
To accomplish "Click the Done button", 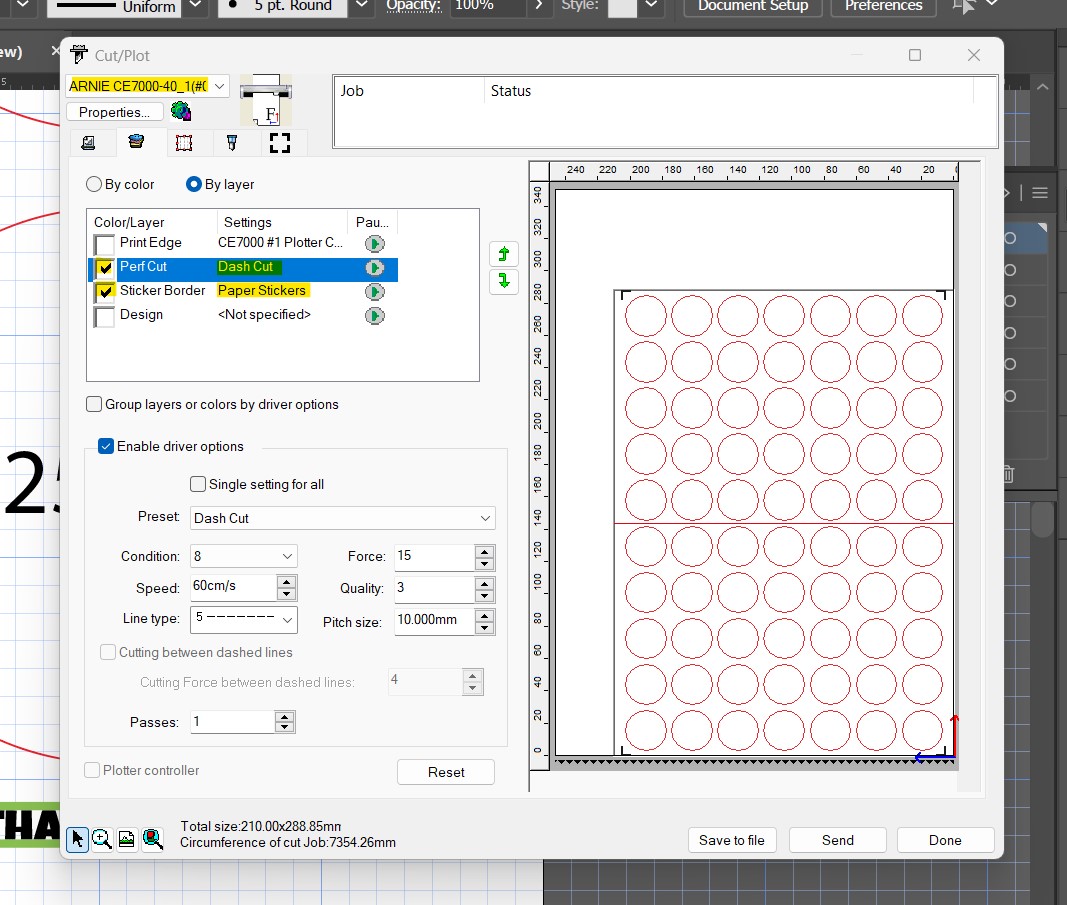I will point(945,840).
